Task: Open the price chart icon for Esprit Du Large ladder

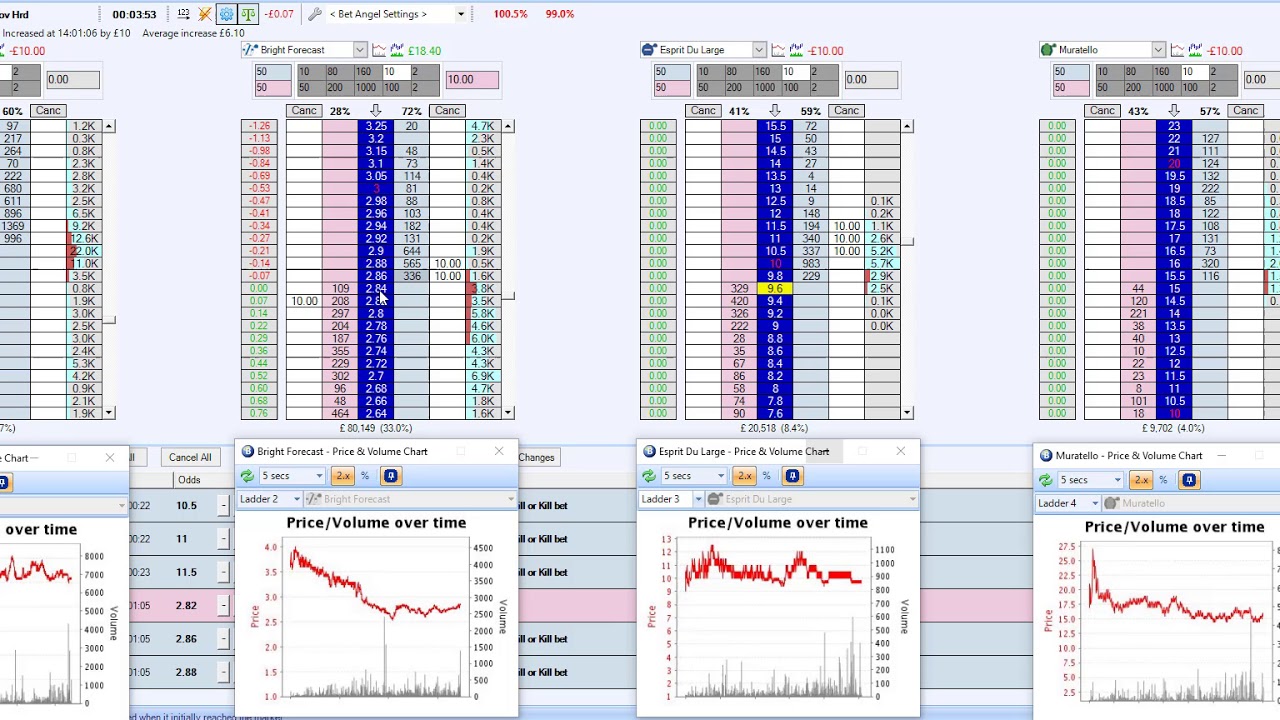Action: (779, 50)
